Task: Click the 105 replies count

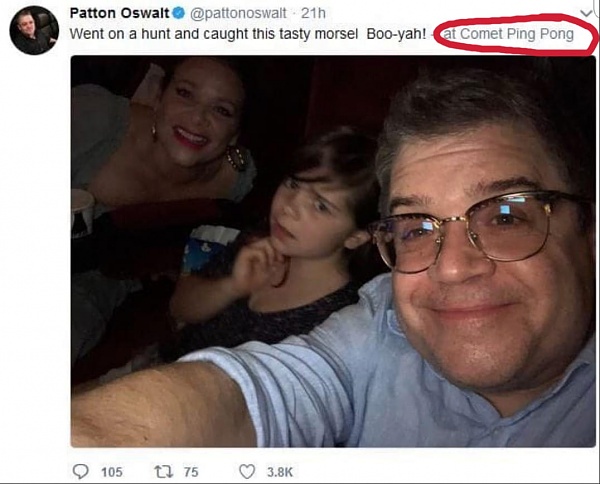Action: pyautogui.click(x=111, y=470)
